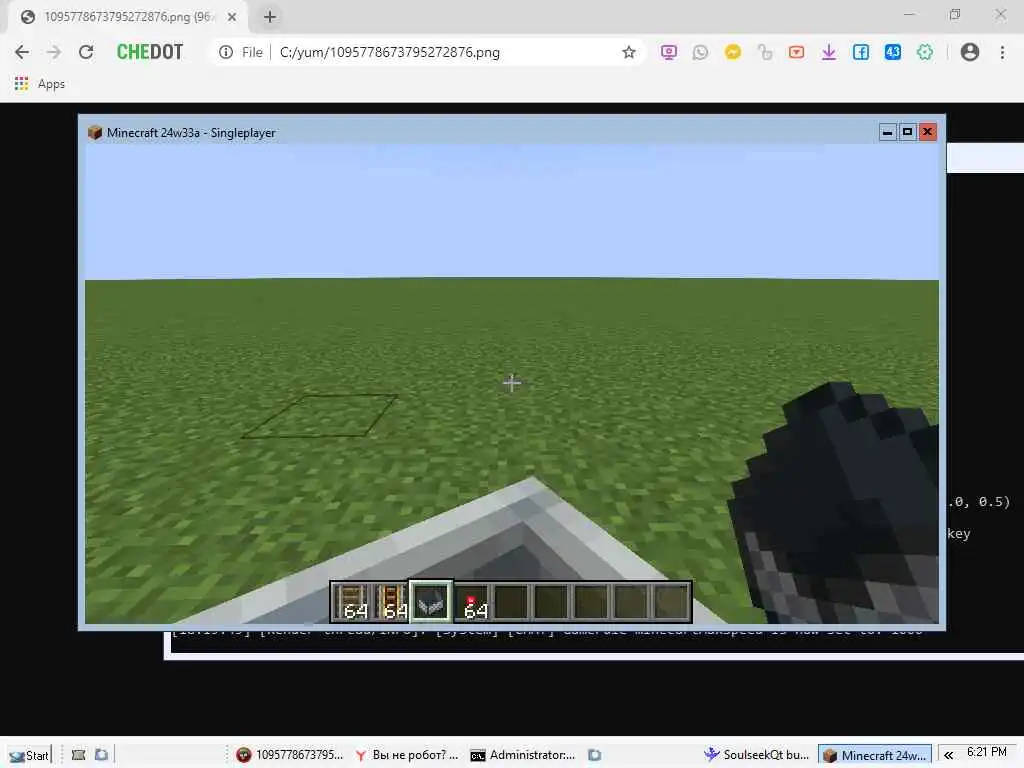This screenshot has height=768, width=1024.
Task: Click unlabeled taskbar icon after Administrator
Action: tap(594, 755)
